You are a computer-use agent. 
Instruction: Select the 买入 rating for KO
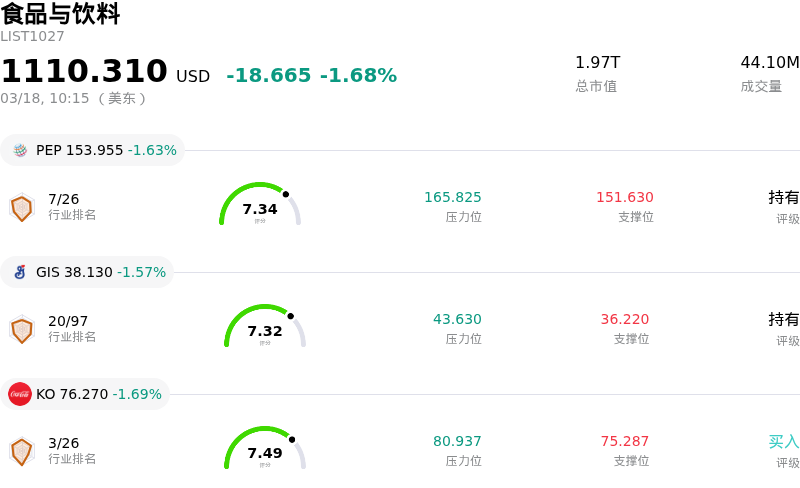(x=784, y=441)
